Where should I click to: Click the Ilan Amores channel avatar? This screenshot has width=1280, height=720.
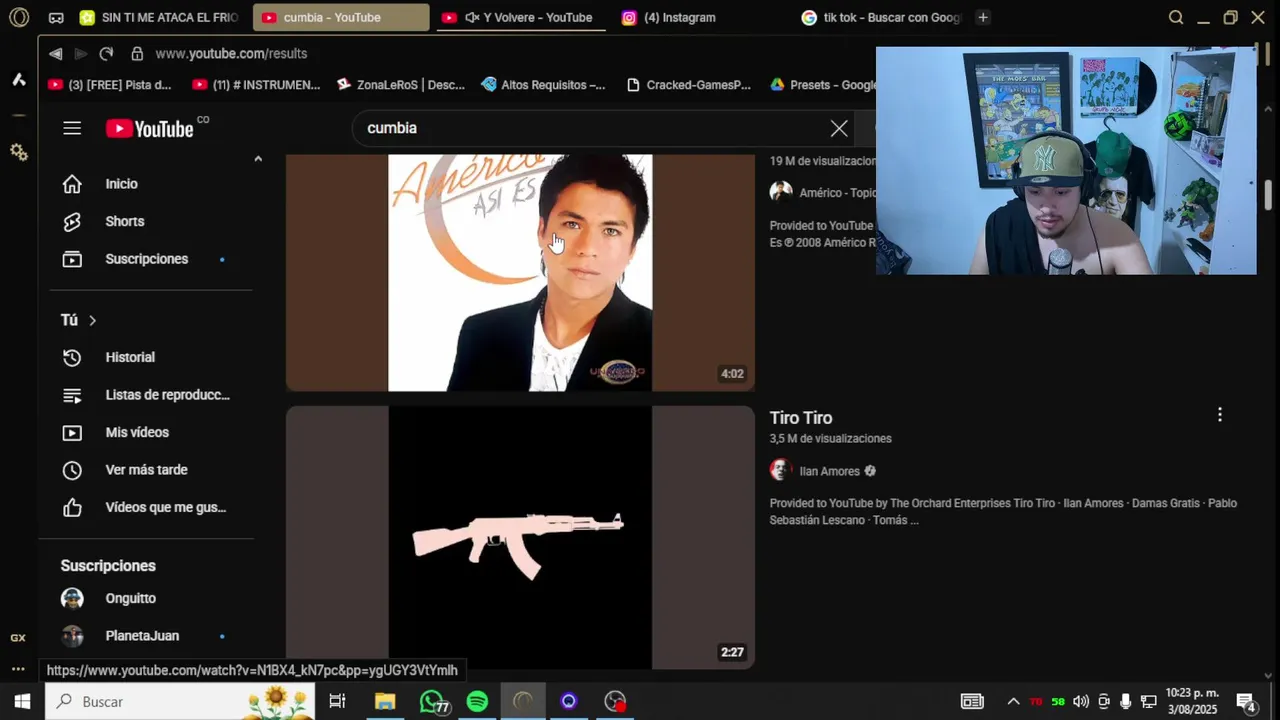781,471
